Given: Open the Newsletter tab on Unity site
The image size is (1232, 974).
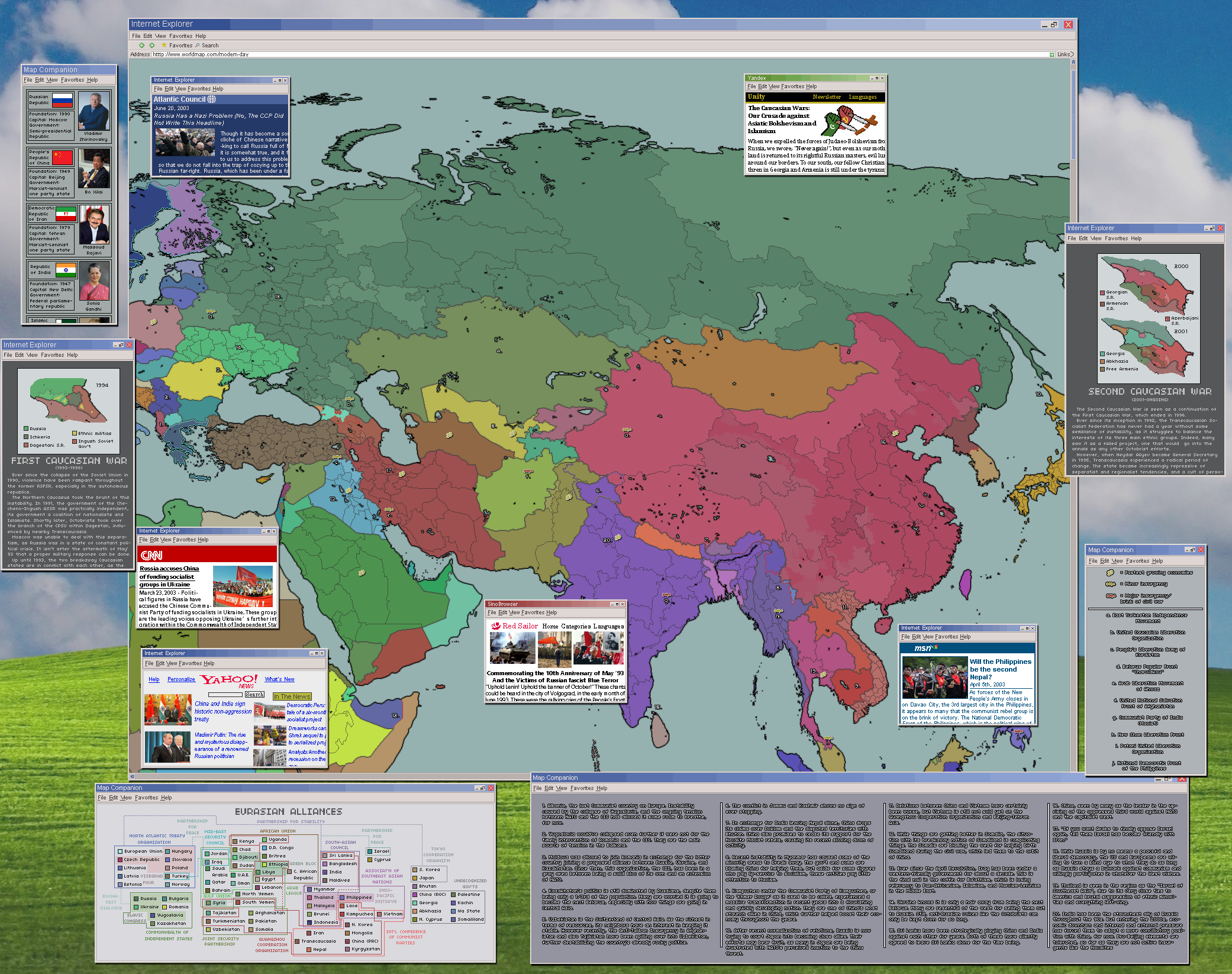Looking at the screenshot, I should tap(827, 97).
